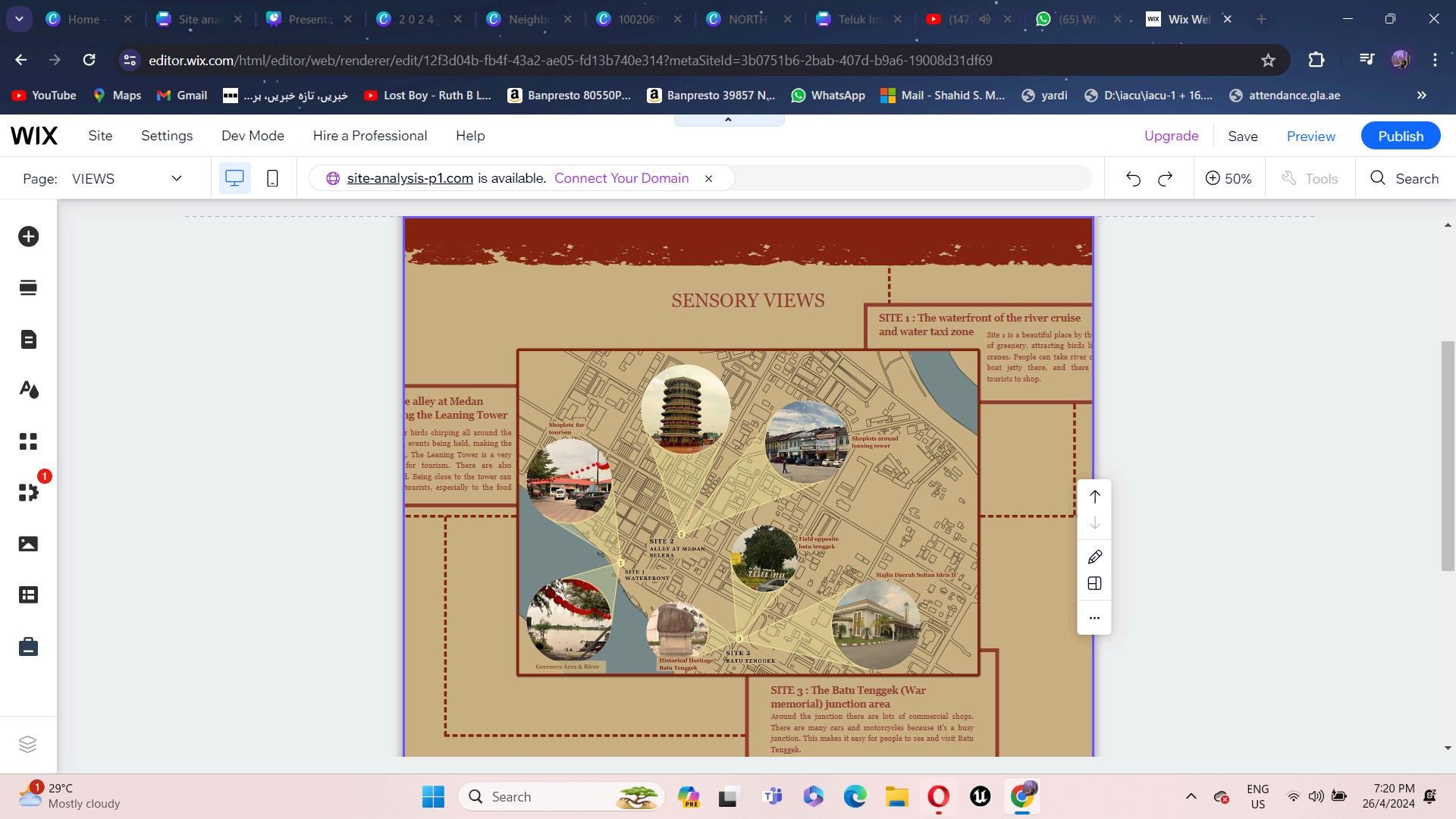Open the section more actions ellipsis menu

tap(1094, 618)
